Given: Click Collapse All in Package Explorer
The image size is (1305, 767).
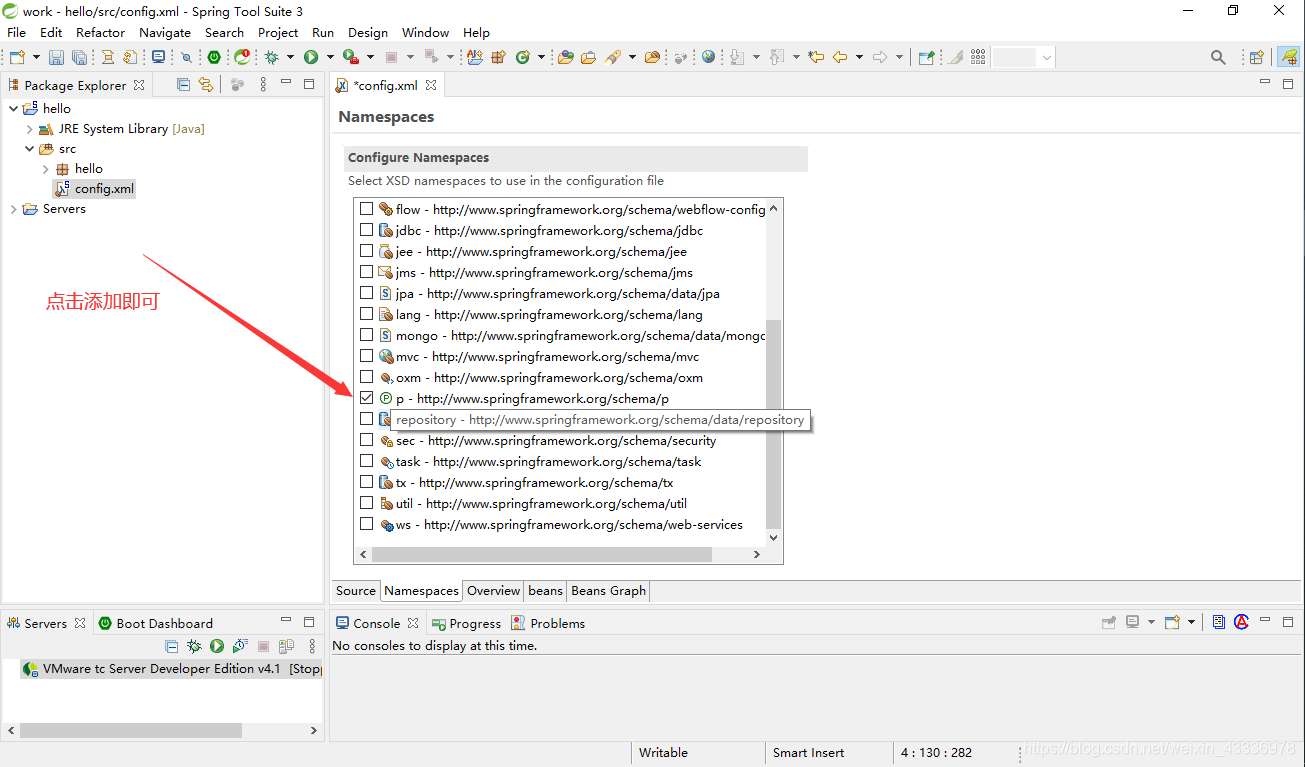Looking at the screenshot, I should 183,85.
